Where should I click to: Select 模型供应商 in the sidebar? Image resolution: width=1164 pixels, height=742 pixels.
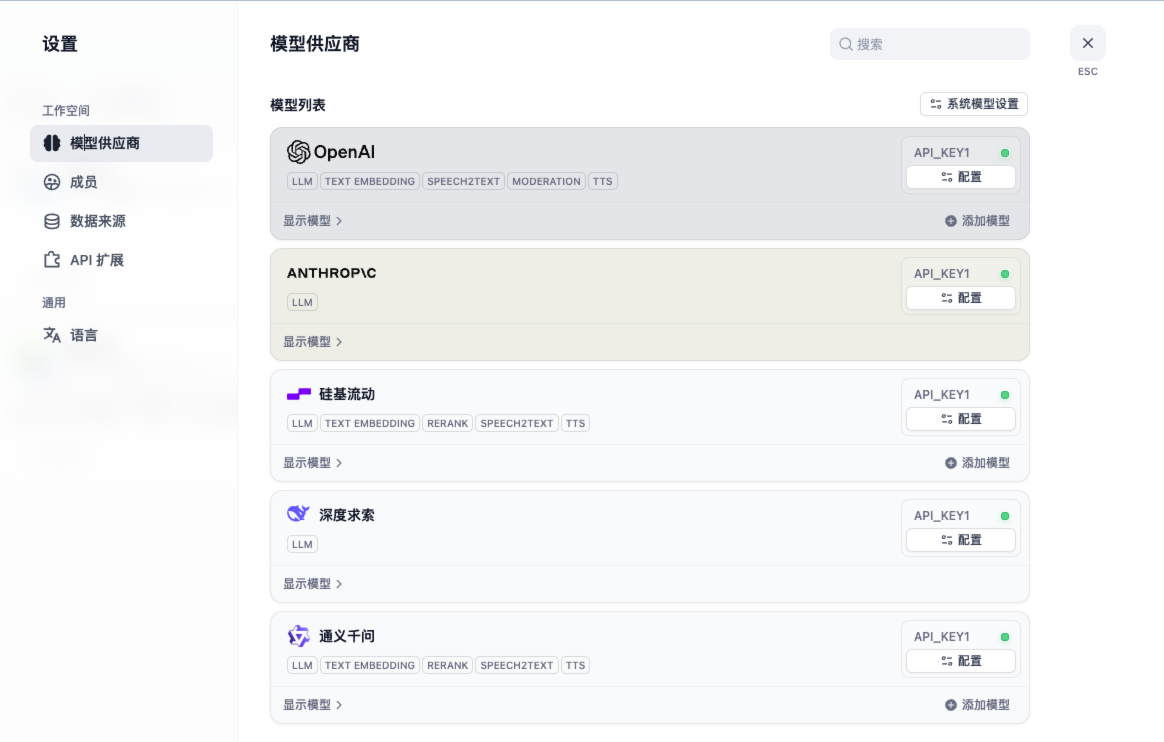coord(121,143)
